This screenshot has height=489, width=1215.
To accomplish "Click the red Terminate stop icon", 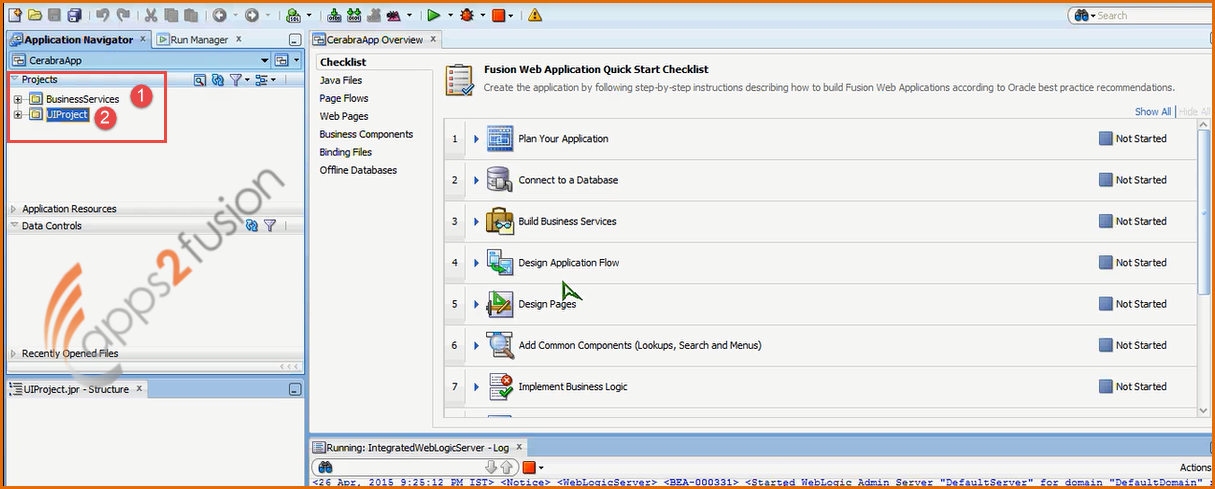I will point(499,15).
